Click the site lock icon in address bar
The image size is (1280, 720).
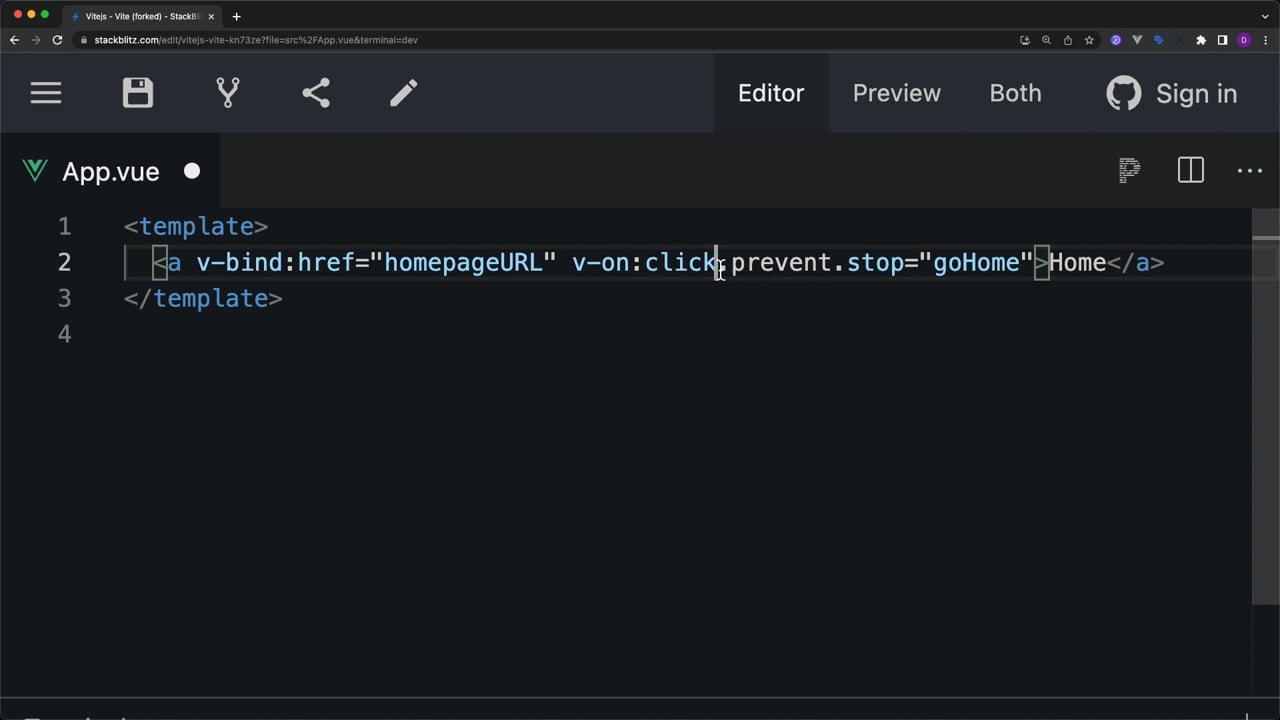pyautogui.click(x=84, y=40)
